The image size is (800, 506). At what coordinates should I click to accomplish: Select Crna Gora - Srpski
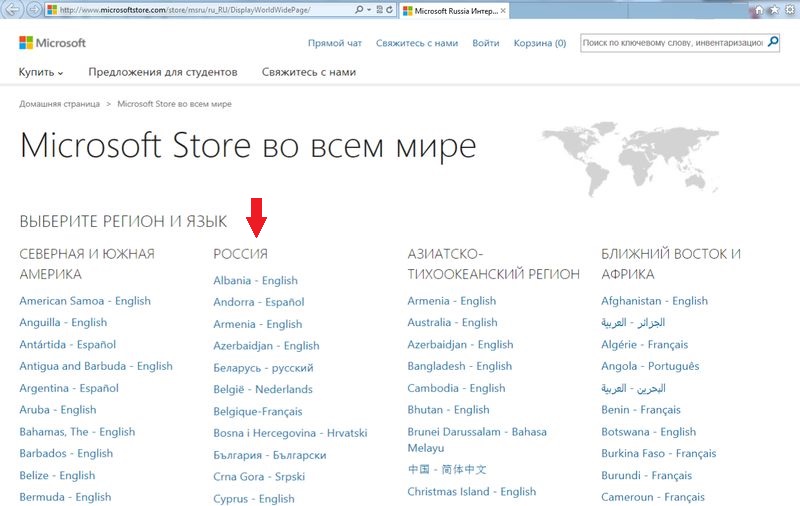pyautogui.click(x=259, y=476)
